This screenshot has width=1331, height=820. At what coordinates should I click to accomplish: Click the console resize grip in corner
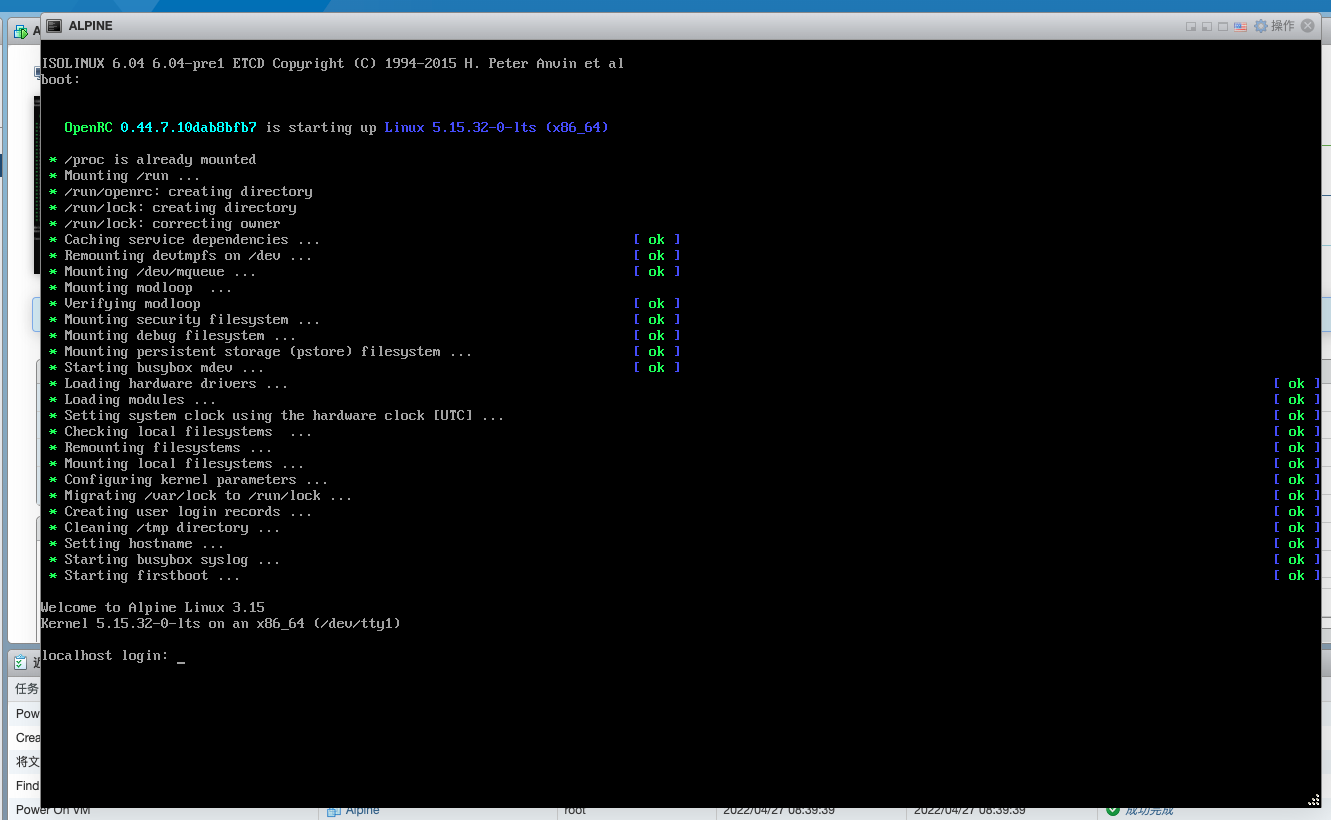click(x=1313, y=800)
